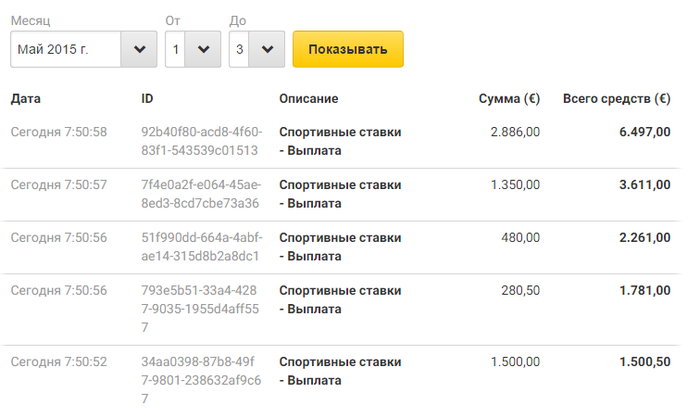The width and height of the screenshot is (700, 418).
Task: Click the 6.497,00 total balance value
Action: click(x=645, y=132)
